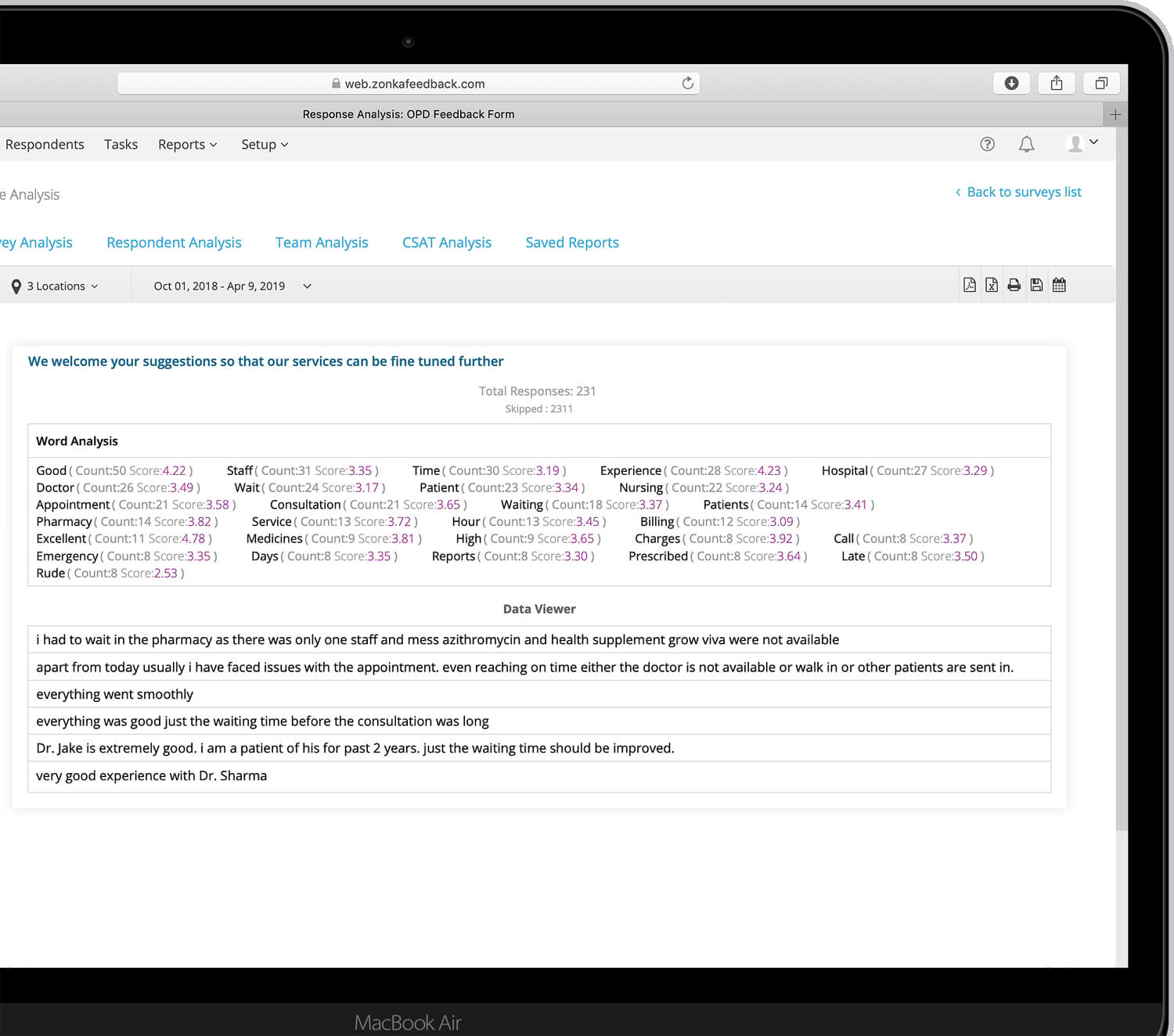This screenshot has height=1036, width=1174.
Task: Open the notifications bell
Action: [x=1026, y=144]
